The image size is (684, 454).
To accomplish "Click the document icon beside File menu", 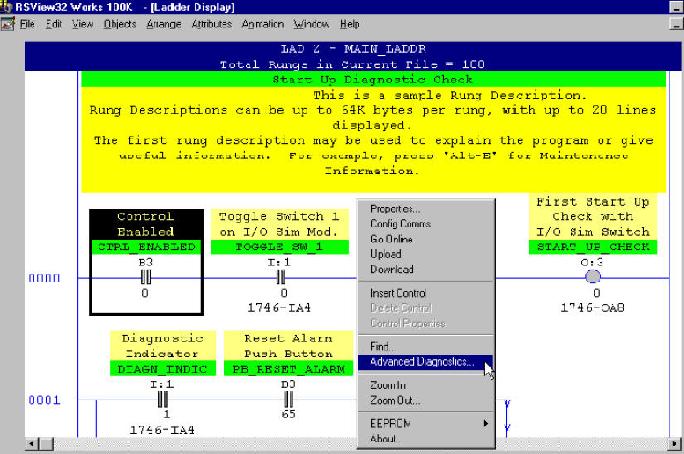I will [8, 24].
